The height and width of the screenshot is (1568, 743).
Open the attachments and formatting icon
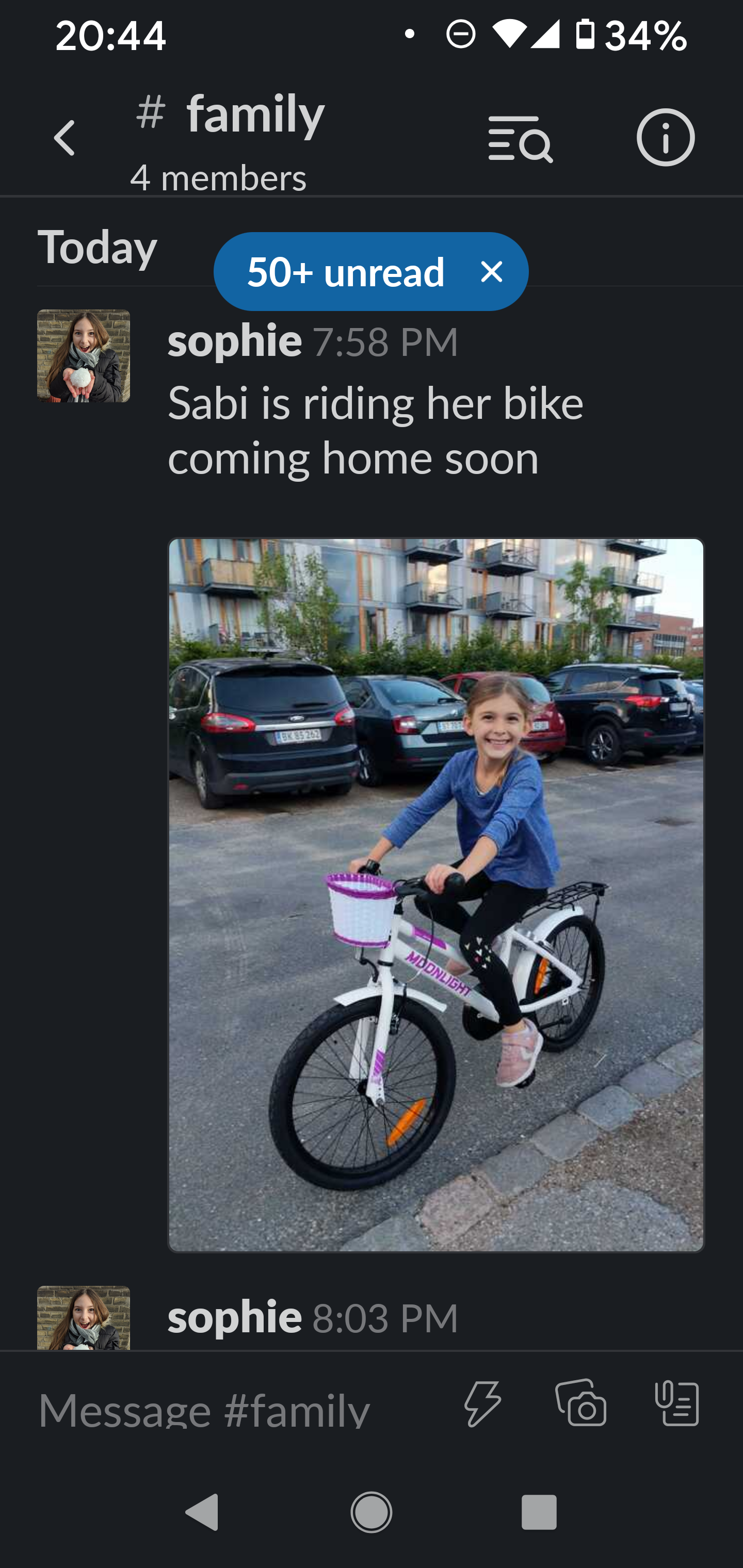click(x=676, y=1403)
